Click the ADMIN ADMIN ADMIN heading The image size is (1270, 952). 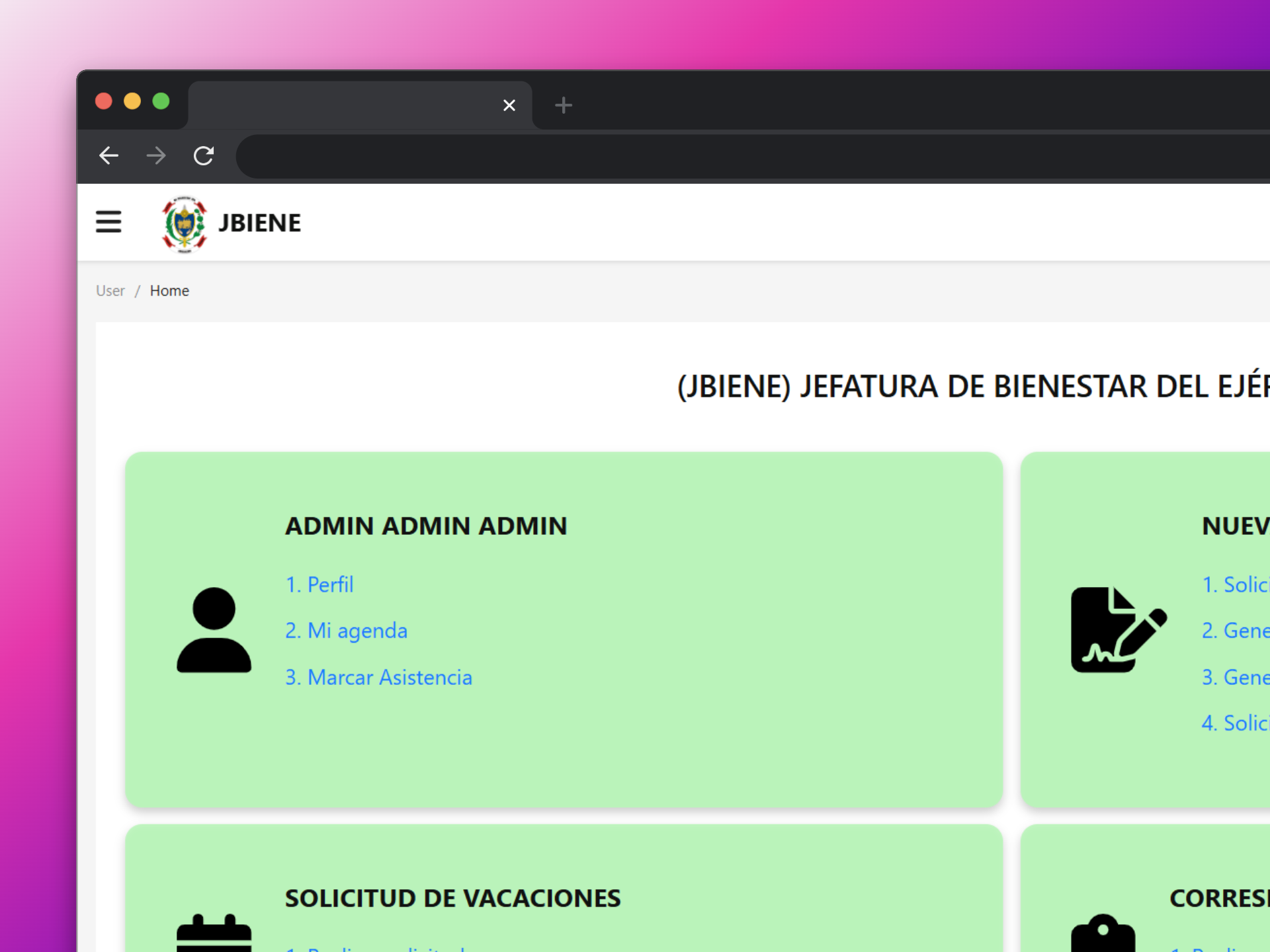[426, 526]
